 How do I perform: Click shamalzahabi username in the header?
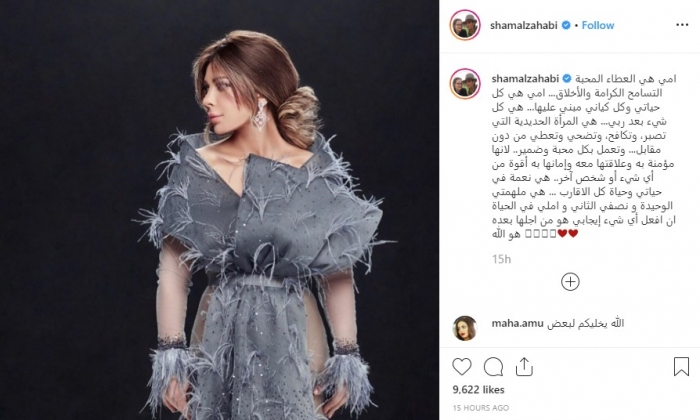524,25
